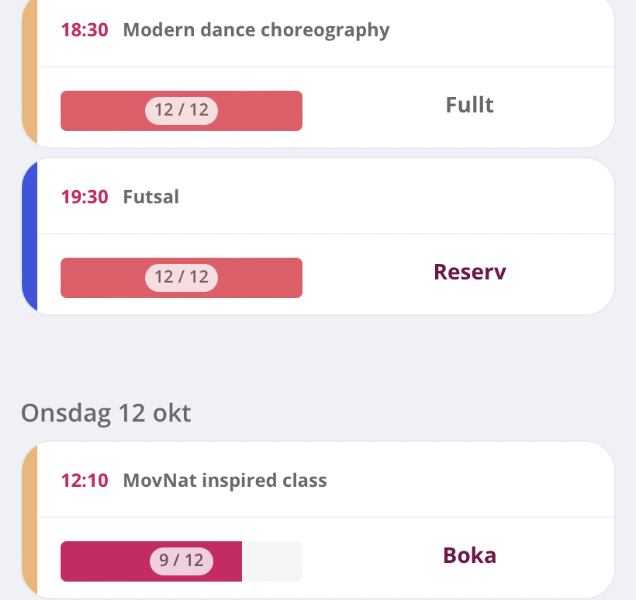Click the 12 / 12 badge in Futsal card

[181, 277]
